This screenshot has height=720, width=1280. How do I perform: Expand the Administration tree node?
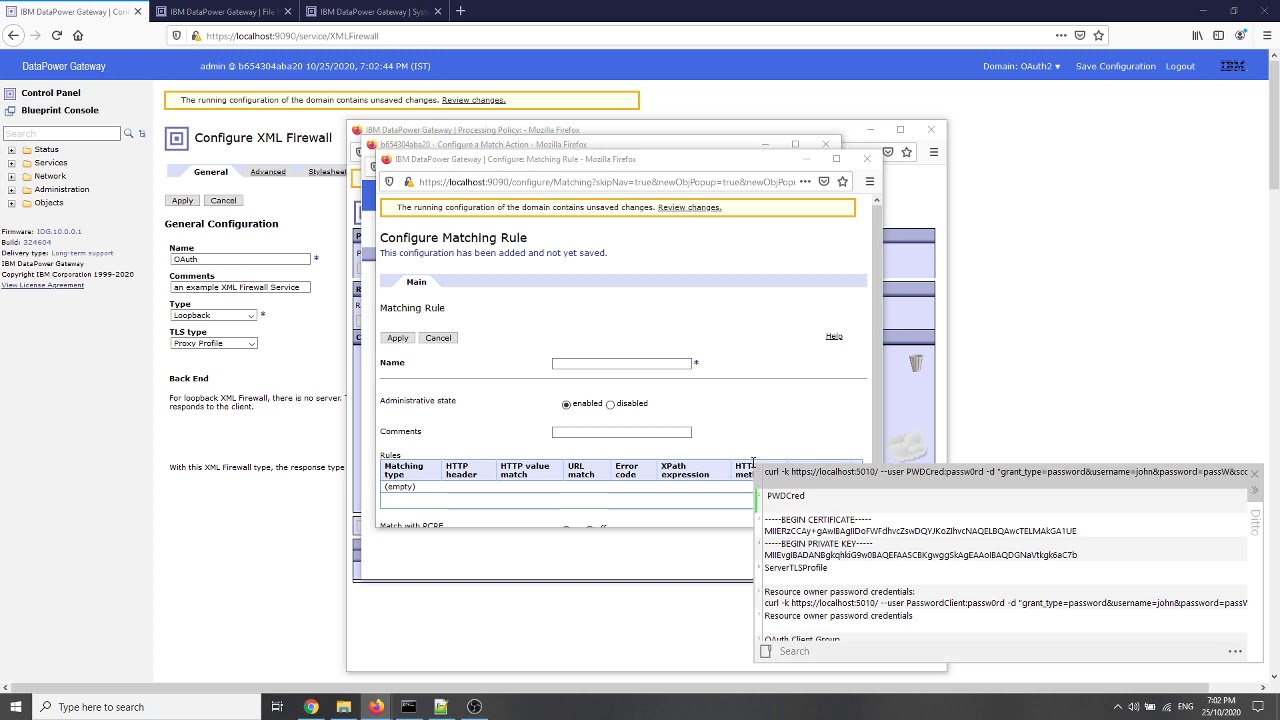11,190
